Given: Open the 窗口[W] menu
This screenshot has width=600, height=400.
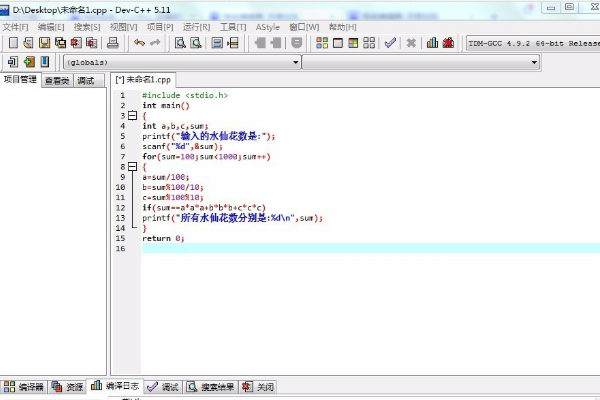Looking at the screenshot, I should 304,27.
